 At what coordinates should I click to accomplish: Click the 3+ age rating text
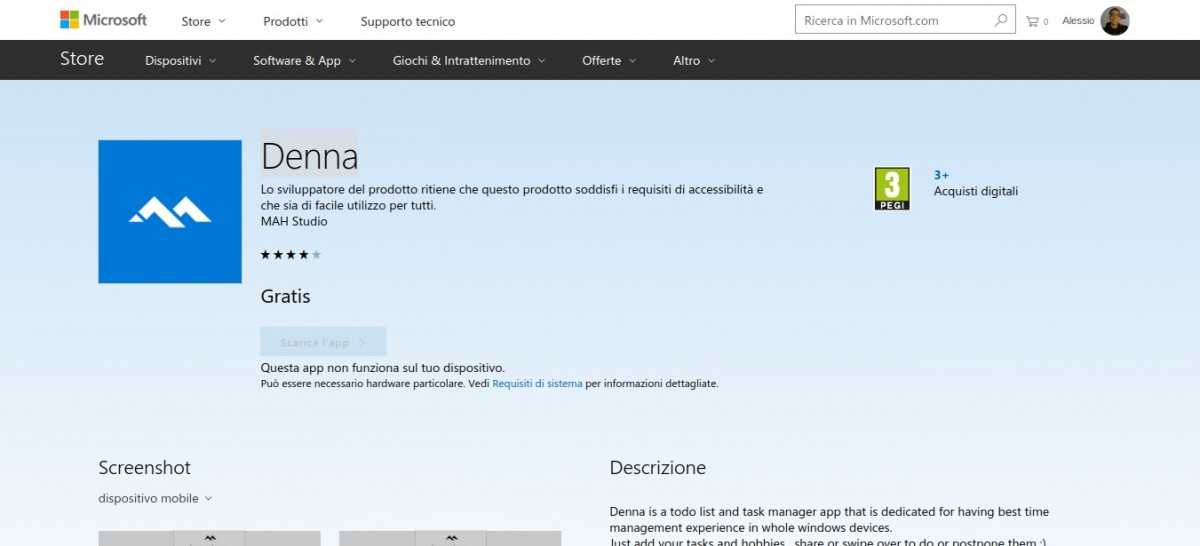click(x=941, y=175)
